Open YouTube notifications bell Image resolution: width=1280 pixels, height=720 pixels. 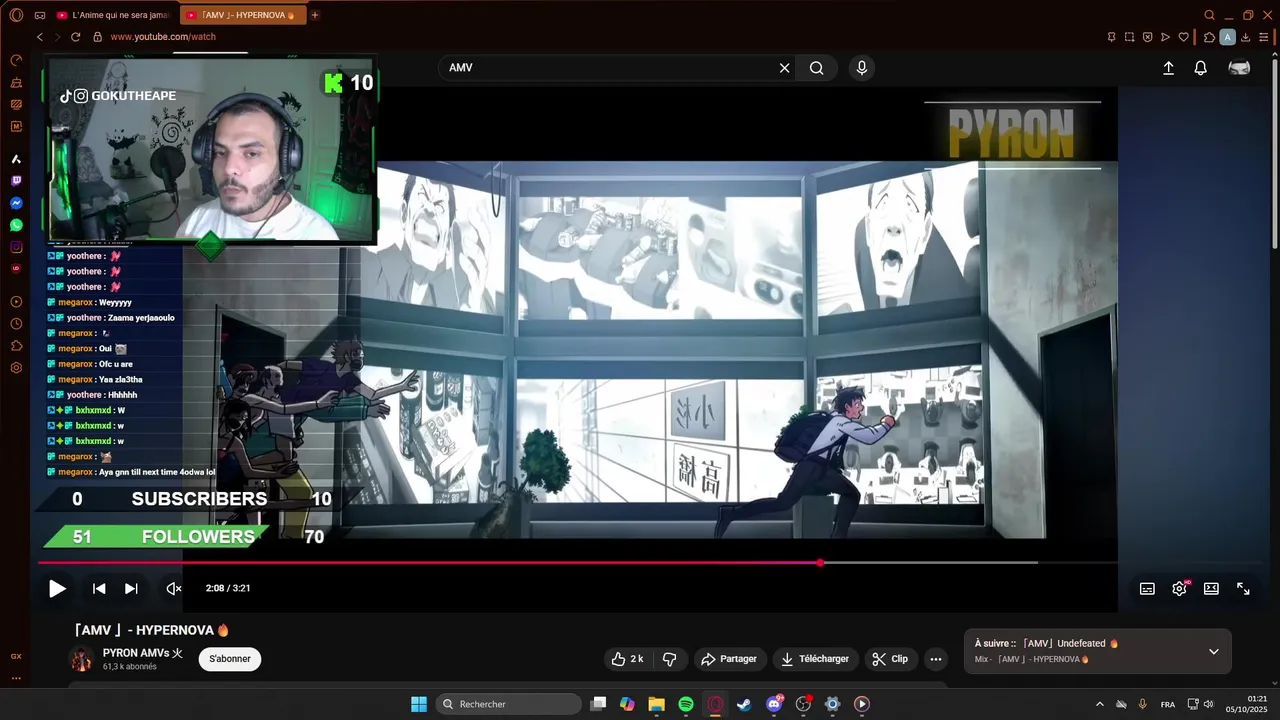coord(1200,68)
